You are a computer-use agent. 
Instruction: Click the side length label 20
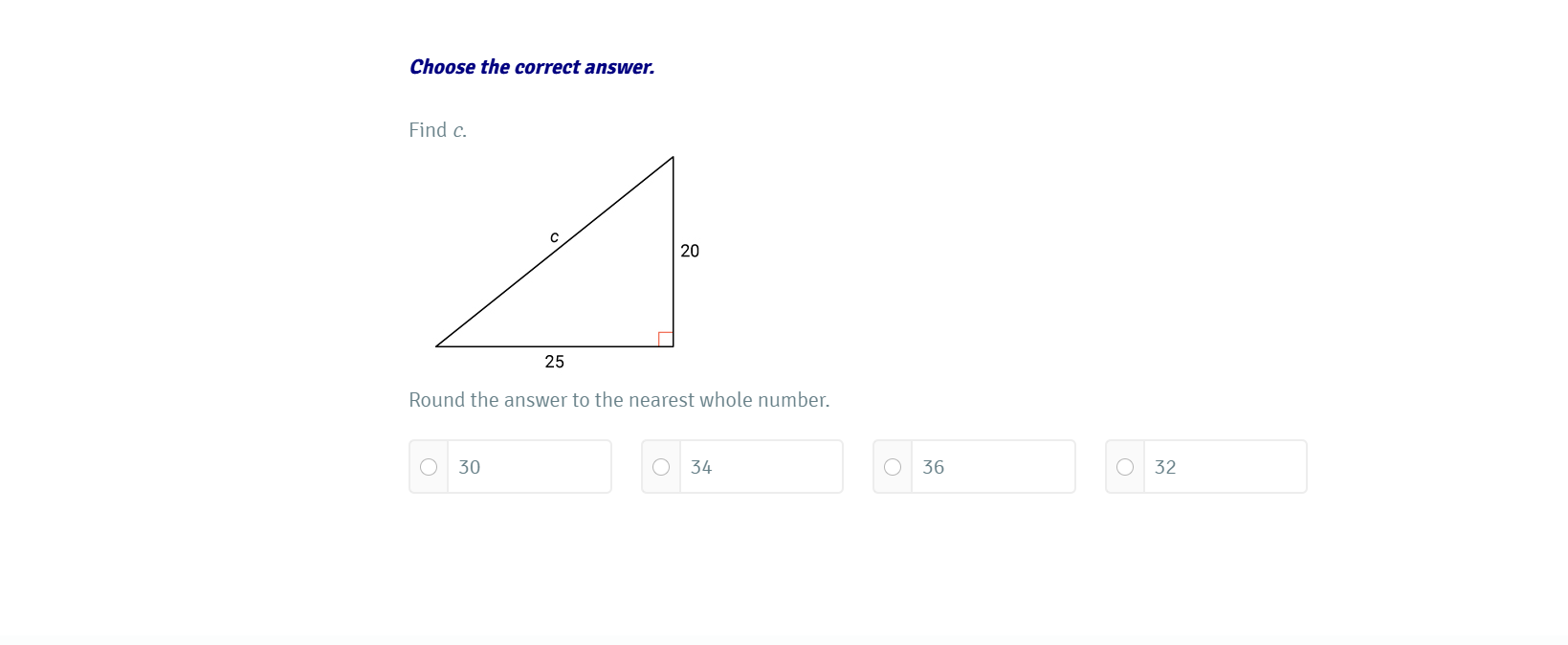pyautogui.click(x=690, y=251)
